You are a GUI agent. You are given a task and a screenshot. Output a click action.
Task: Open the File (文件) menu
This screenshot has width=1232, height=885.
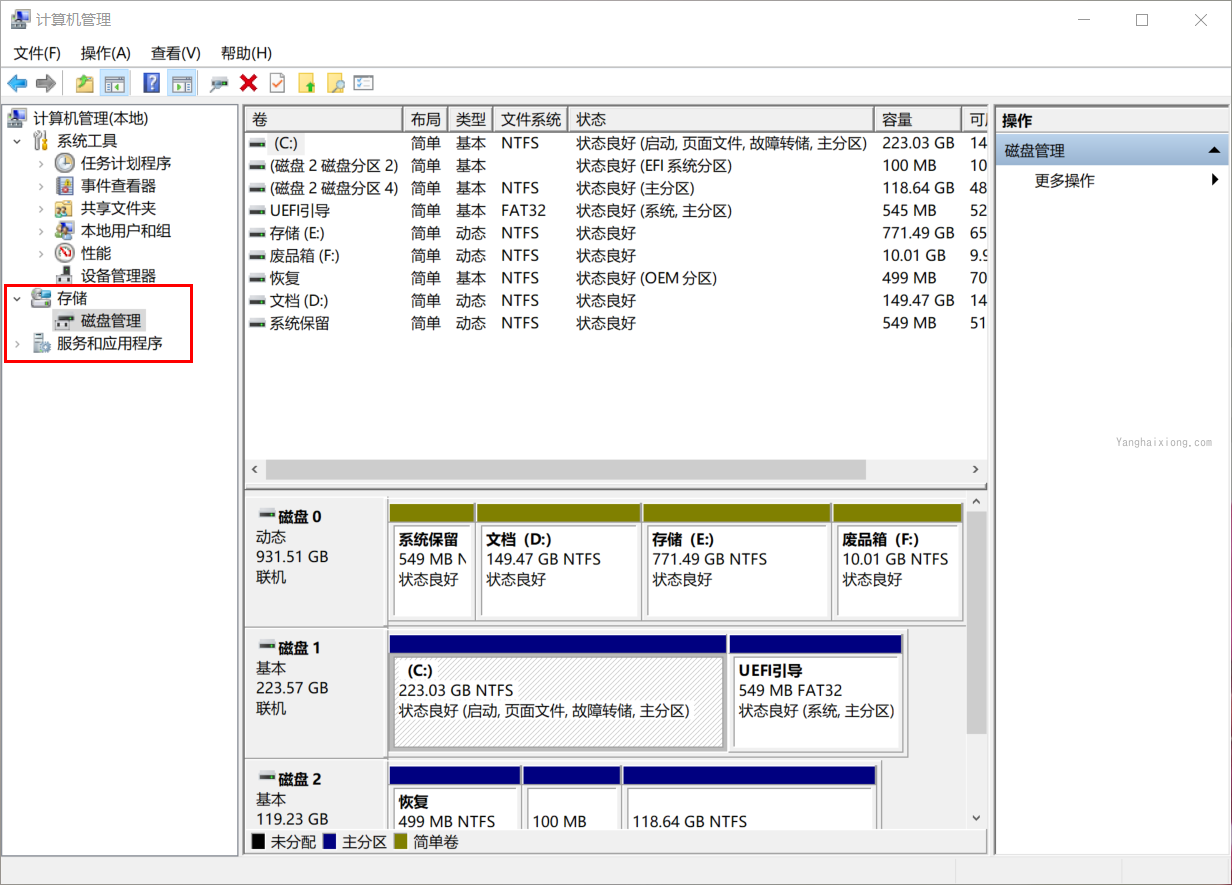coord(37,53)
